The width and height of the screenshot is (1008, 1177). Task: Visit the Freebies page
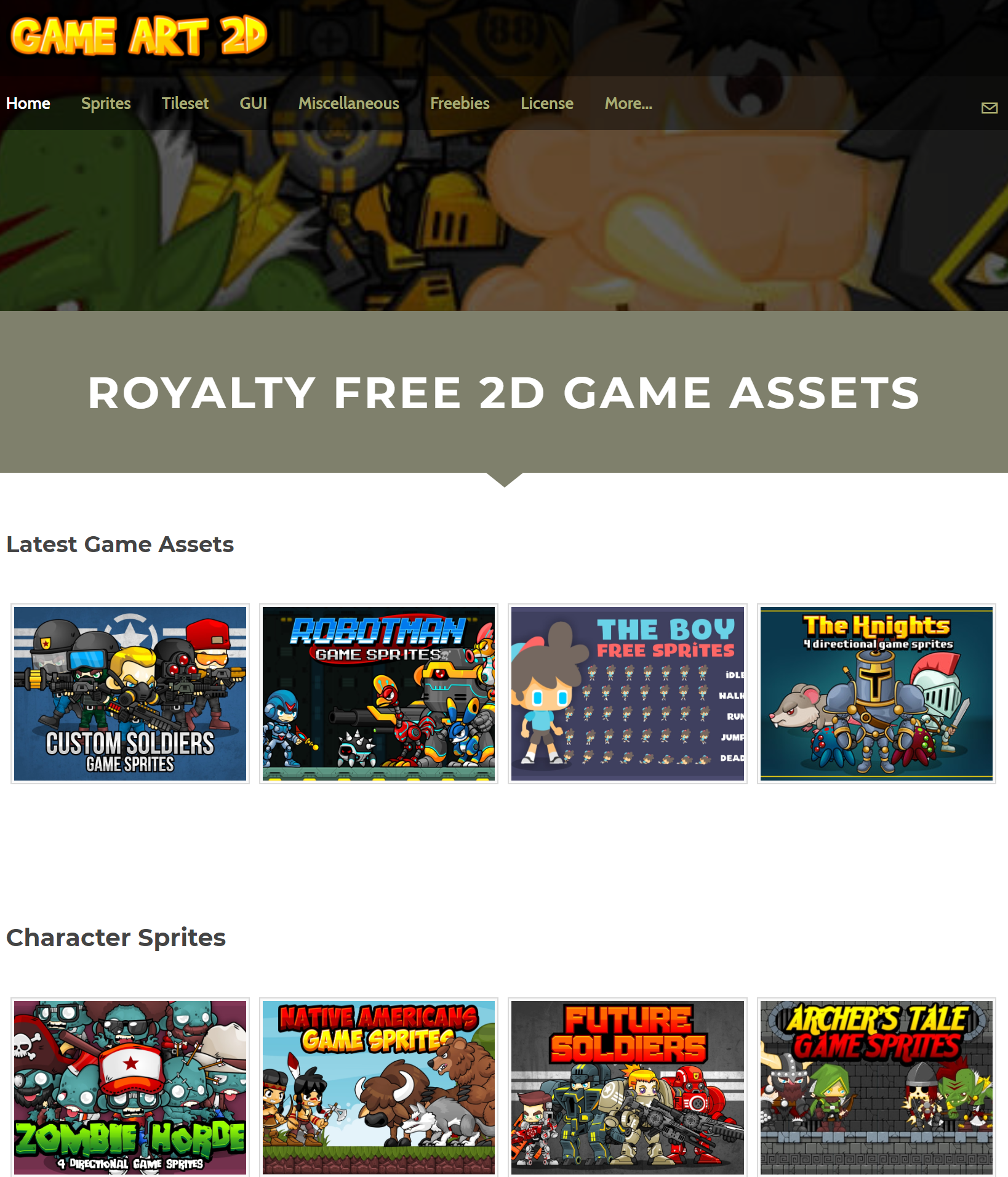point(460,103)
